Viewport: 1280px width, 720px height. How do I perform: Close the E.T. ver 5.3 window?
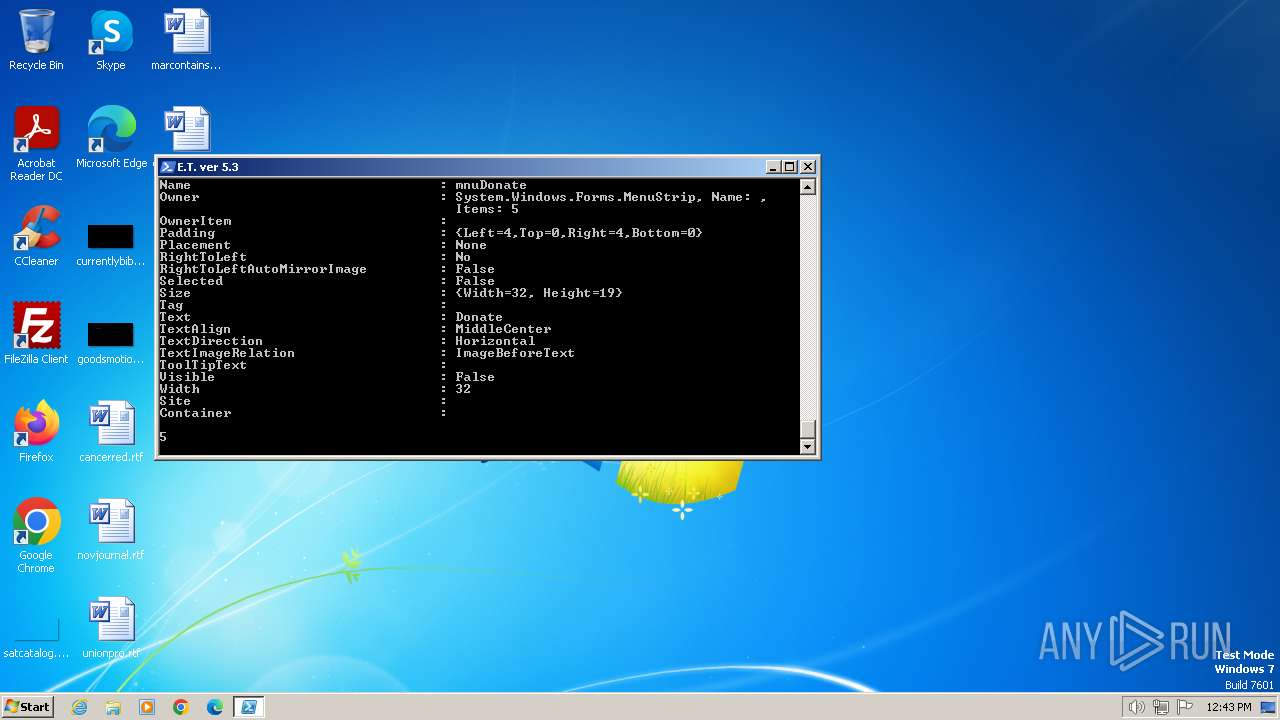808,167
